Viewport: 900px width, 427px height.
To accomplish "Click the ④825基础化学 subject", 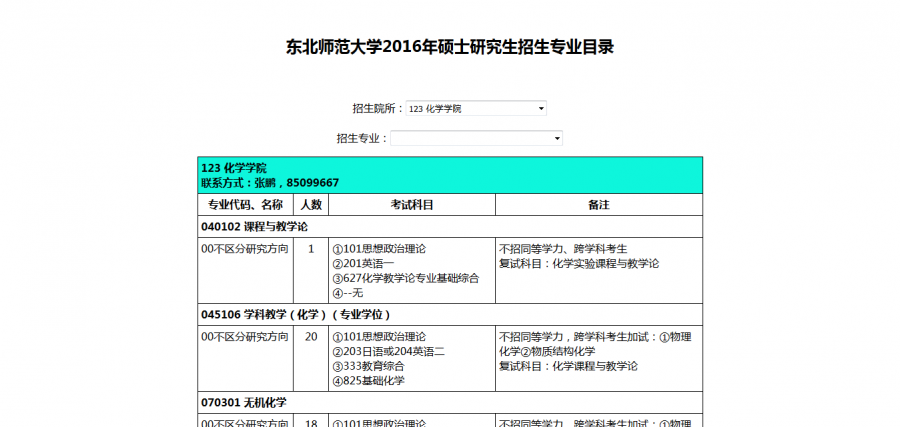I will pos(368,381).
